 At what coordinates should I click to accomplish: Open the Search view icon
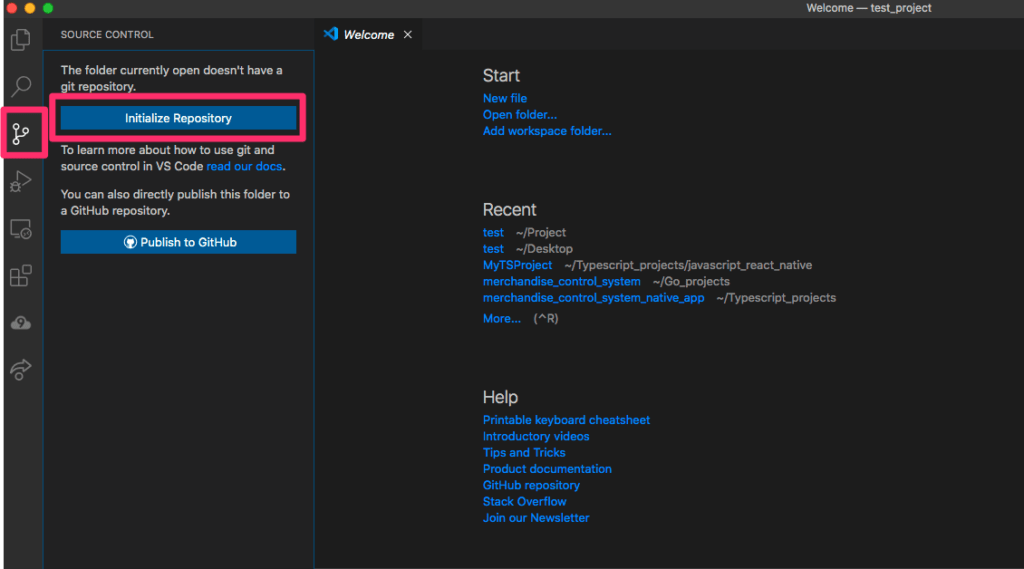20,87
